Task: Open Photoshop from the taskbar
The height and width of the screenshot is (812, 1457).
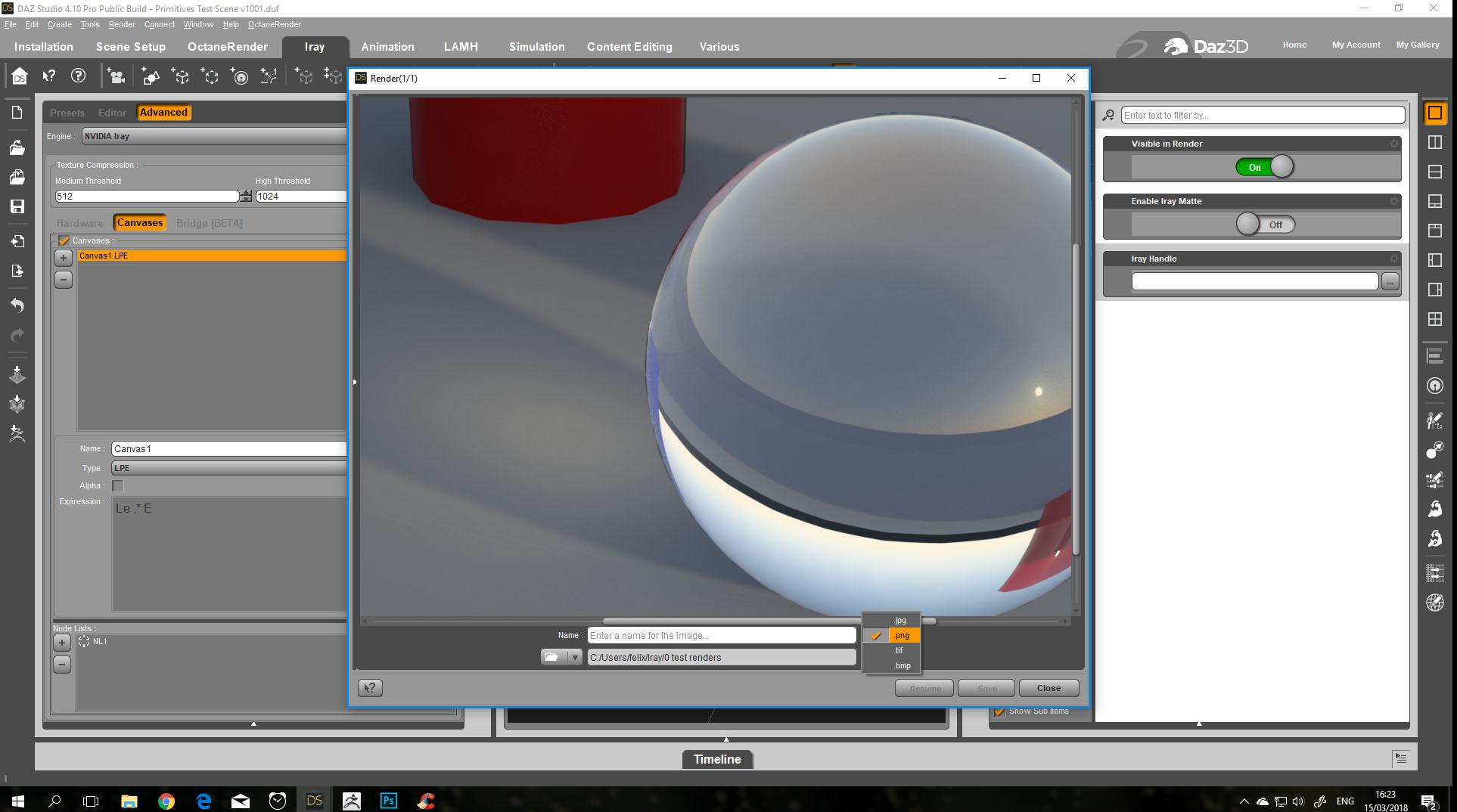Action: (389, 800)
